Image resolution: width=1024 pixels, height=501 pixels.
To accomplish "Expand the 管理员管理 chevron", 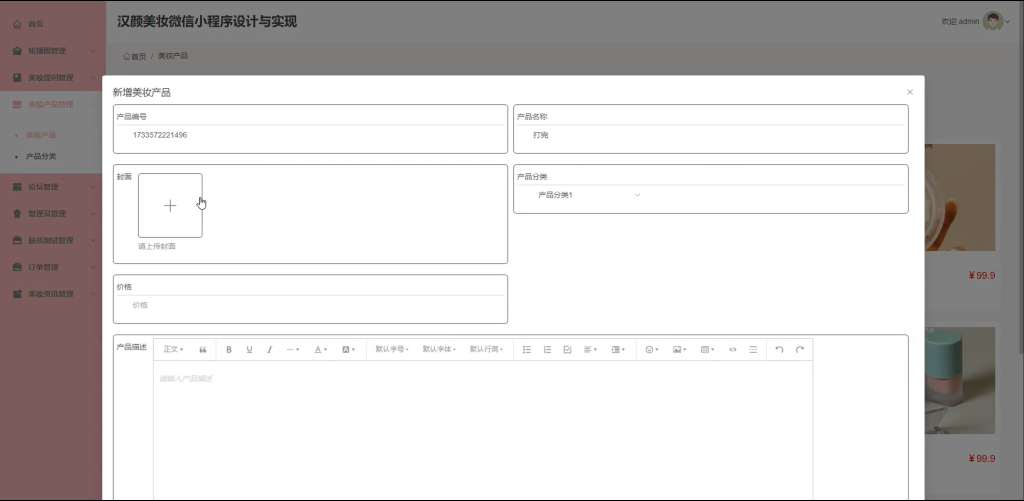I will coord(93,214).
